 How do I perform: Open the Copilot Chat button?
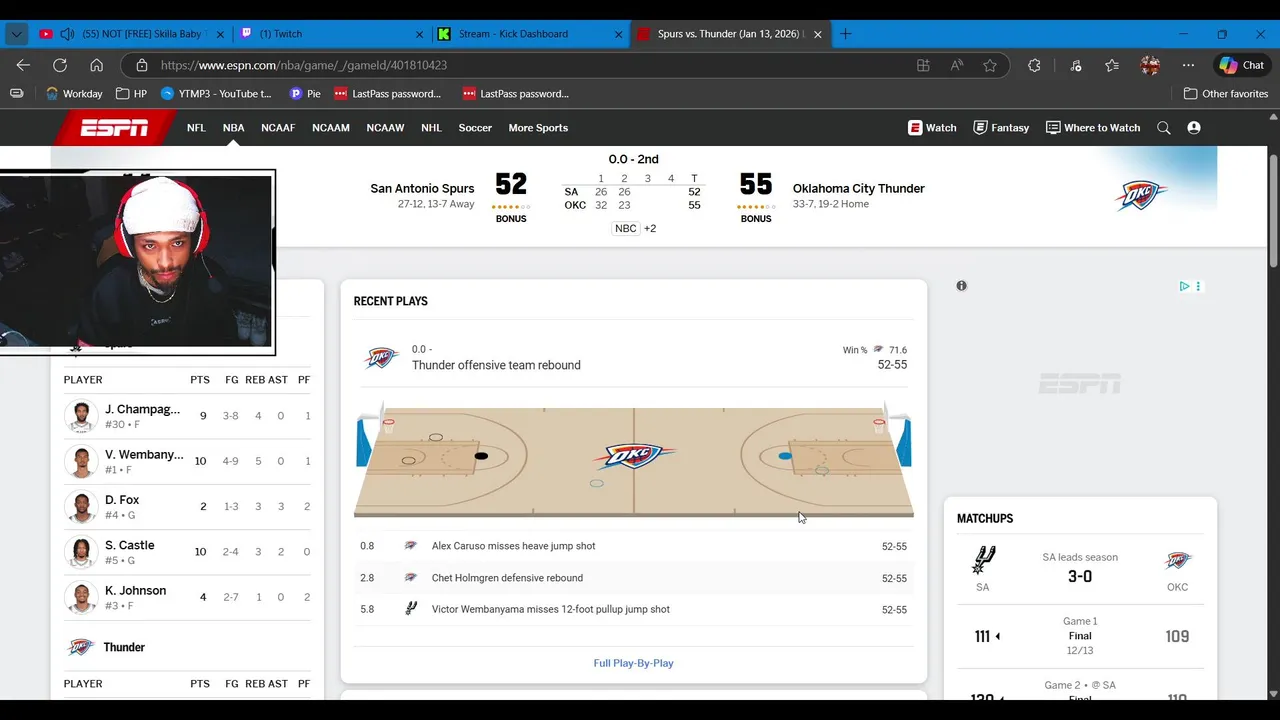[x=1241, y=65]
